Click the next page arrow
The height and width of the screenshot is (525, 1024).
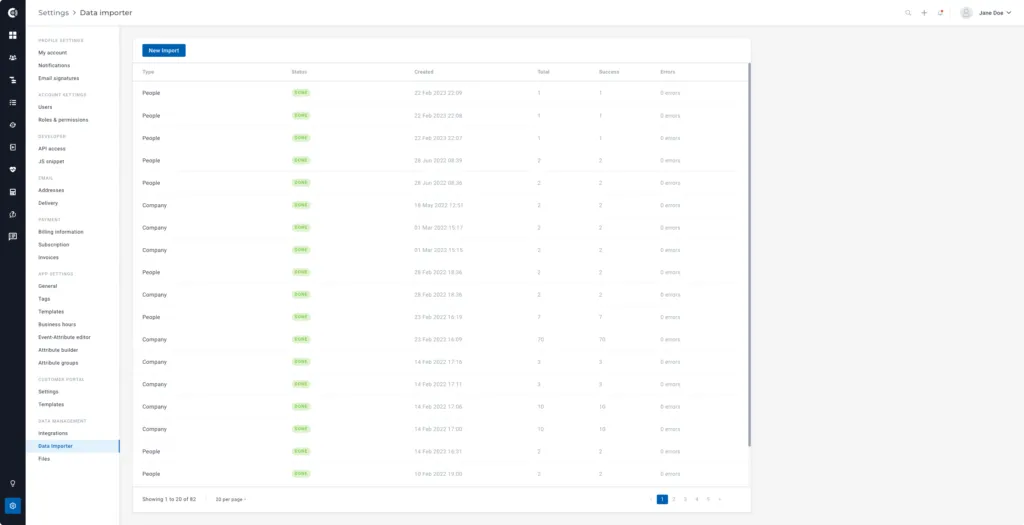[x=720, y=500]
